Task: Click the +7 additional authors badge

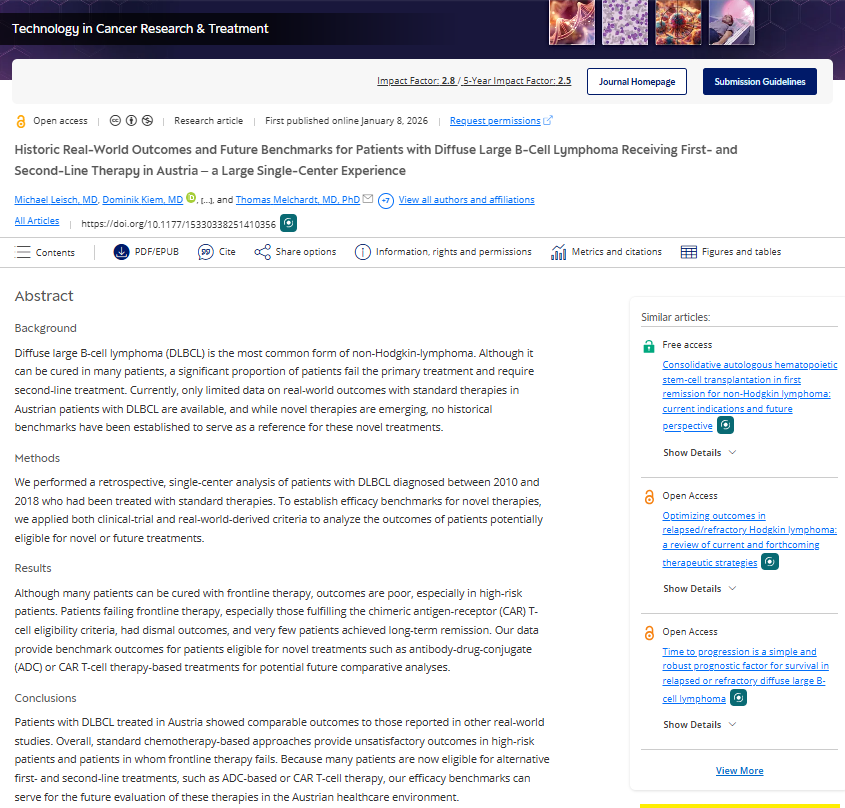Action: pos(384,200)
